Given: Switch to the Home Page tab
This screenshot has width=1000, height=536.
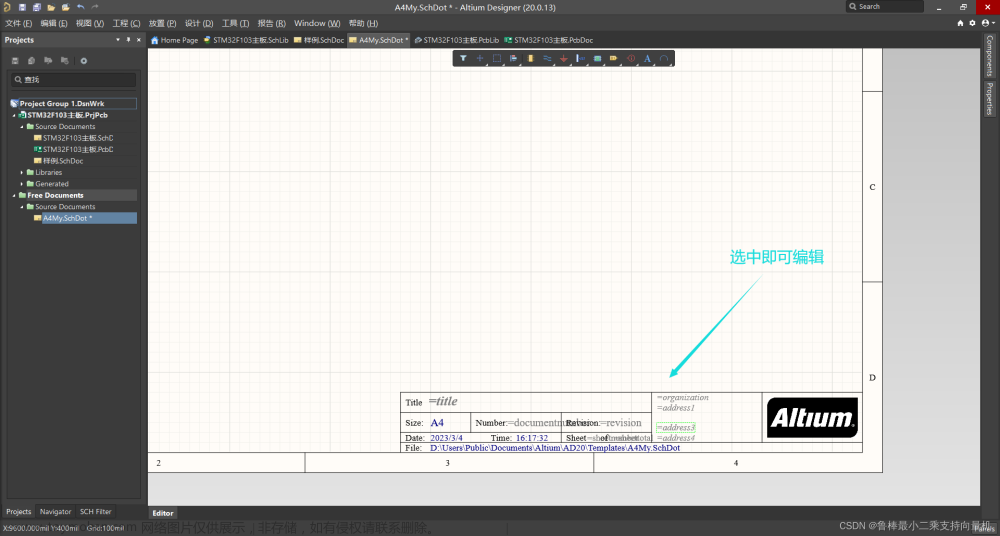Looking at the screenshot, I should 174,40.
